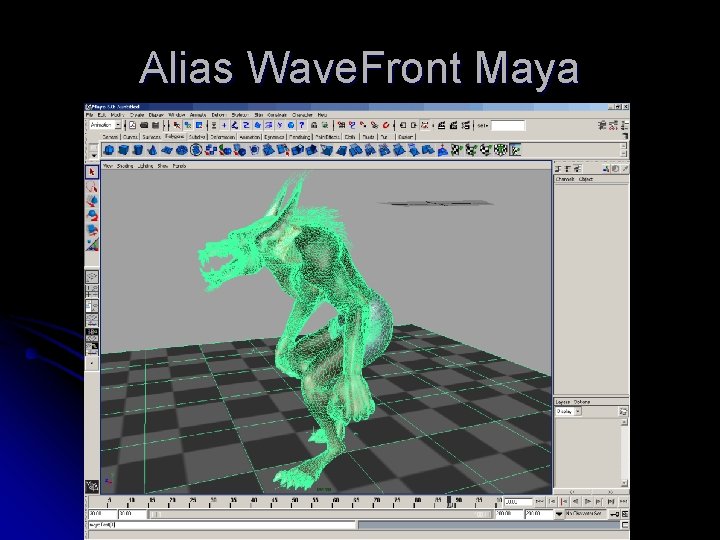Click the blue plus select-mask icon
Image resolution: width=720 pixels, height=540 pixels.
pos(224,125)
